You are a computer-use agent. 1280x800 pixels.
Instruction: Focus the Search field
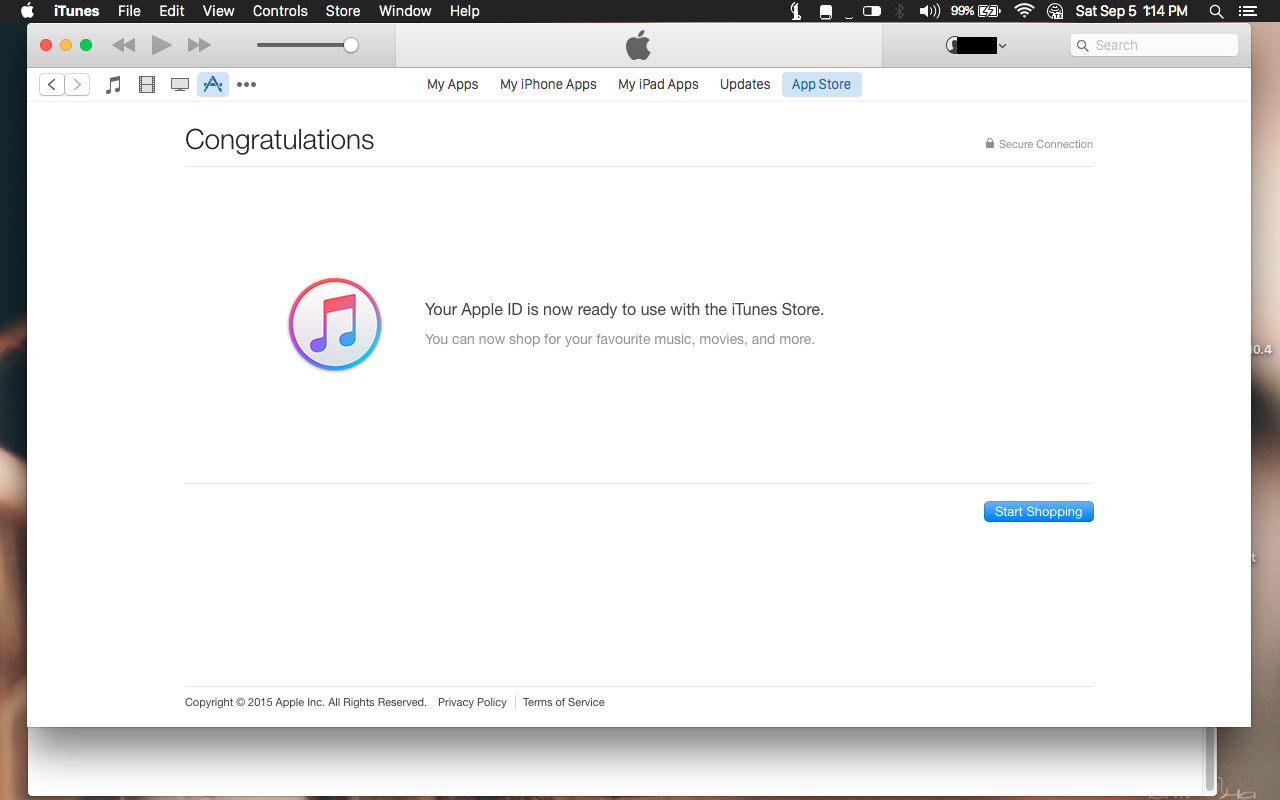[x=1154, y=45]
